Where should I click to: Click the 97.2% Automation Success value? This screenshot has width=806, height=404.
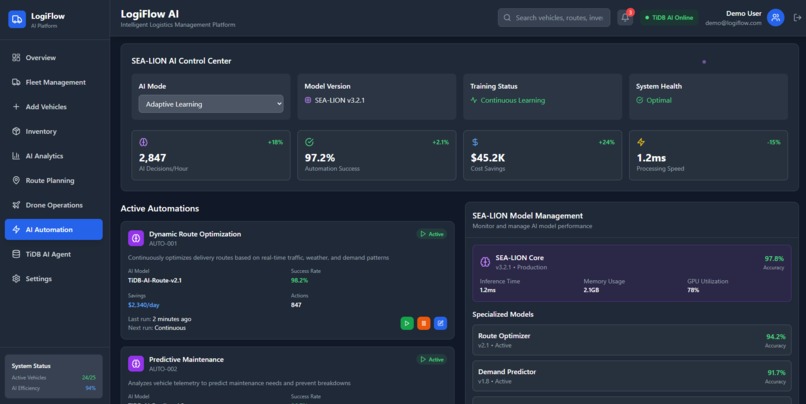tap(320, 158)
